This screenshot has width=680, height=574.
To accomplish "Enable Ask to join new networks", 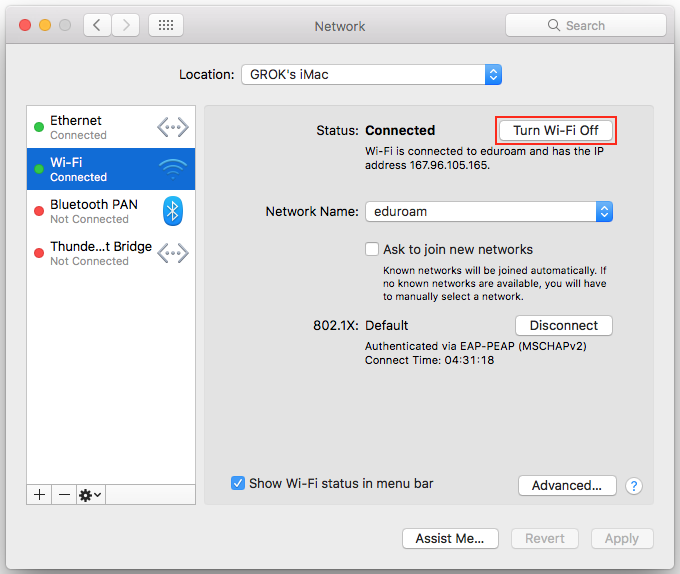I will [372, 249].
